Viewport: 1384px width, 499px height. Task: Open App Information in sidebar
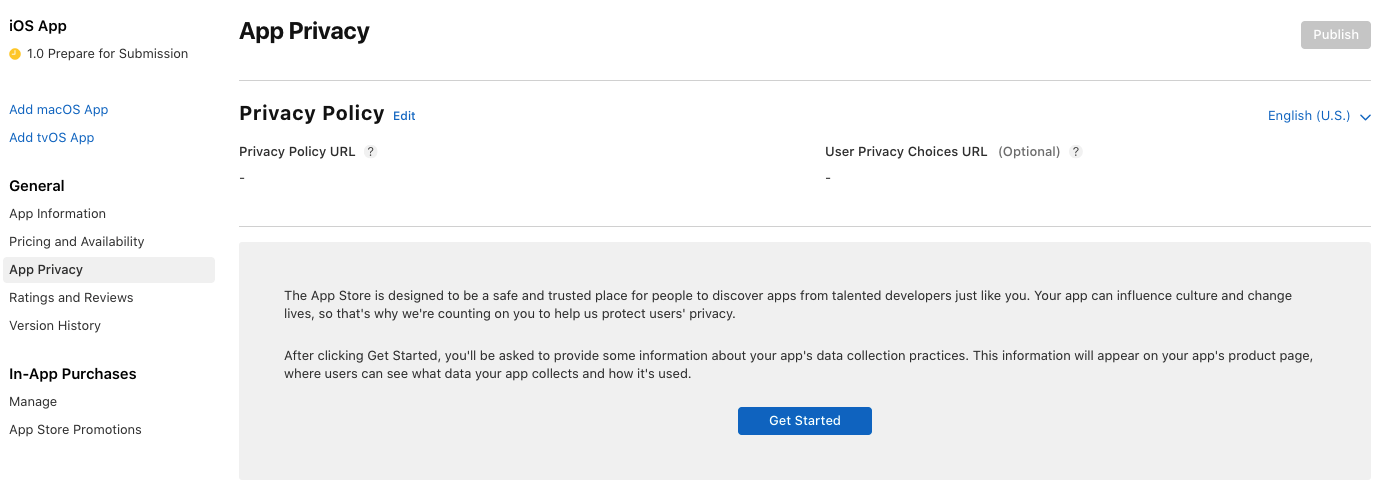pyautogui.click(x=57, y=214)
